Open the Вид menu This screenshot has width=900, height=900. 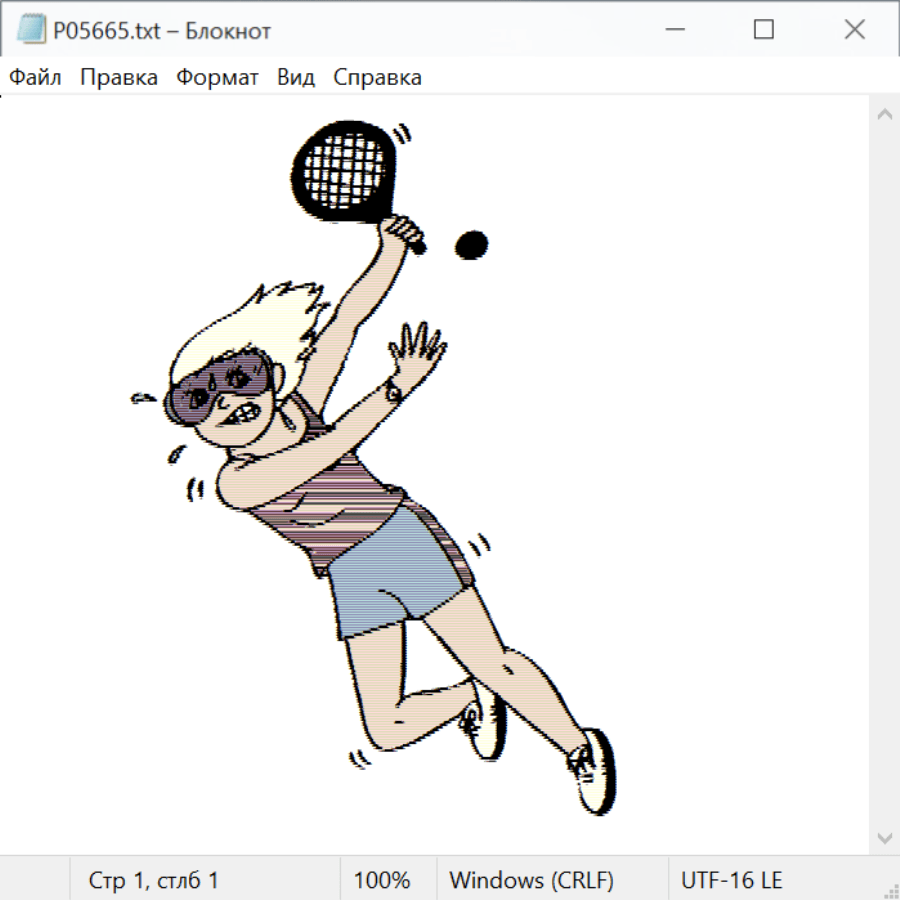[296, 78]
